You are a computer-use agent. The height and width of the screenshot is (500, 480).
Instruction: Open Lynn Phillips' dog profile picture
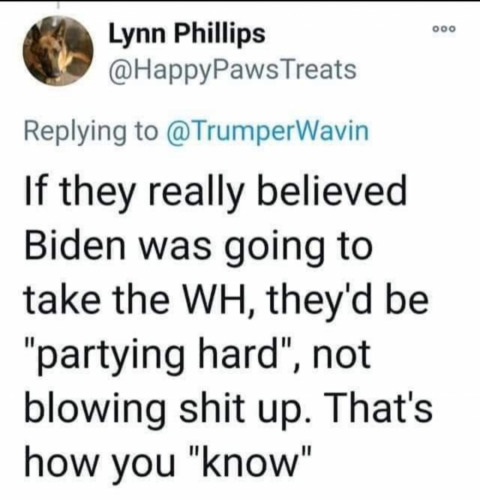pos(58,51)
